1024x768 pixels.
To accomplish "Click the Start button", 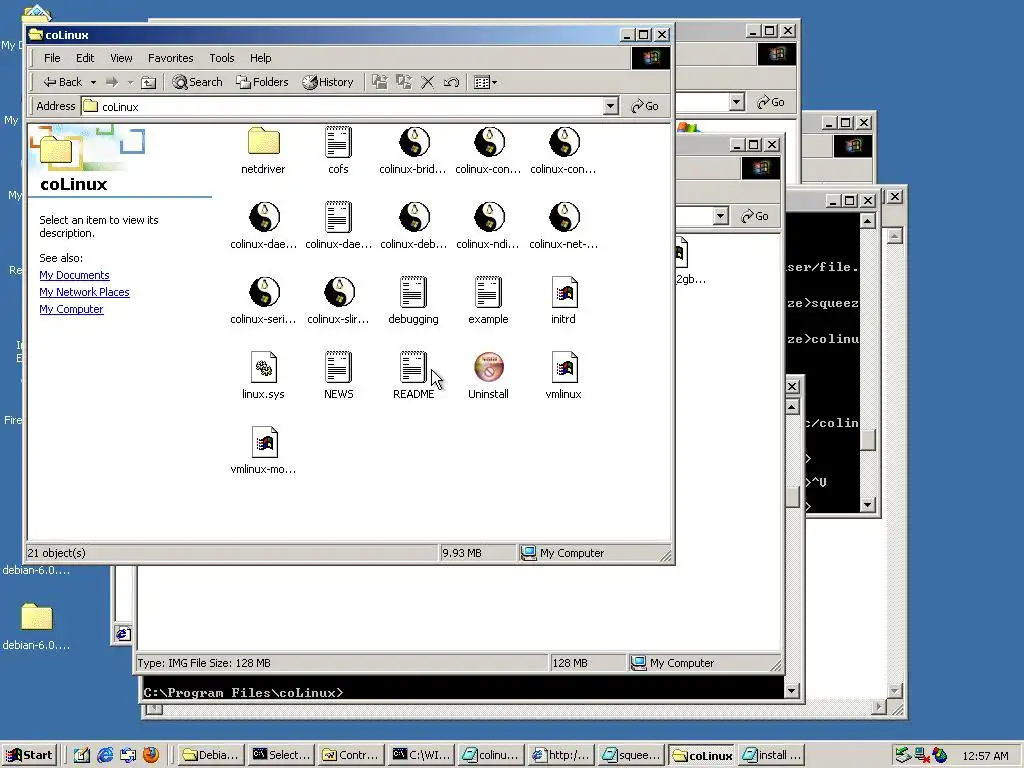I will point(29,755).
